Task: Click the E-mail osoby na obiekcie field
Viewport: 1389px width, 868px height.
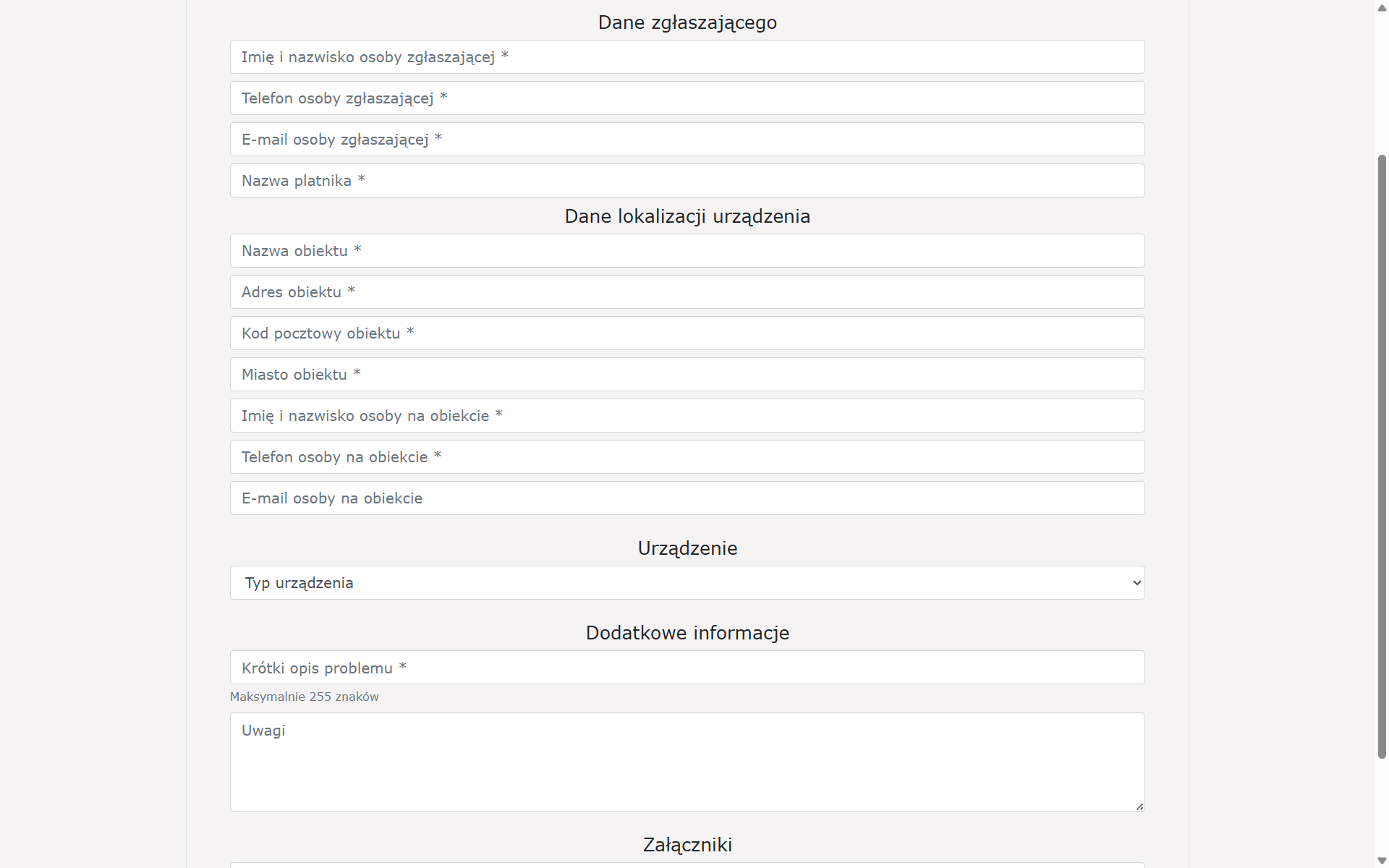Action: [x=687, y=498]
